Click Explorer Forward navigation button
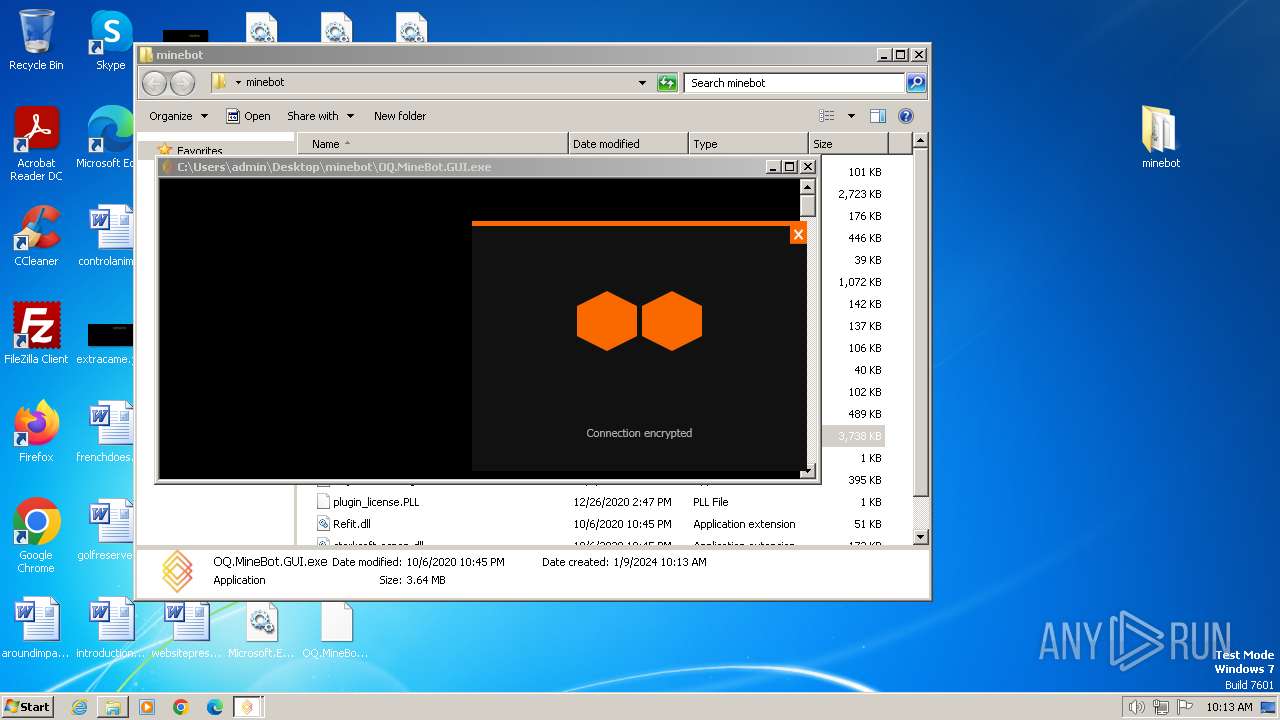This screenshot has width=1280, height=720. coord(182,83)
